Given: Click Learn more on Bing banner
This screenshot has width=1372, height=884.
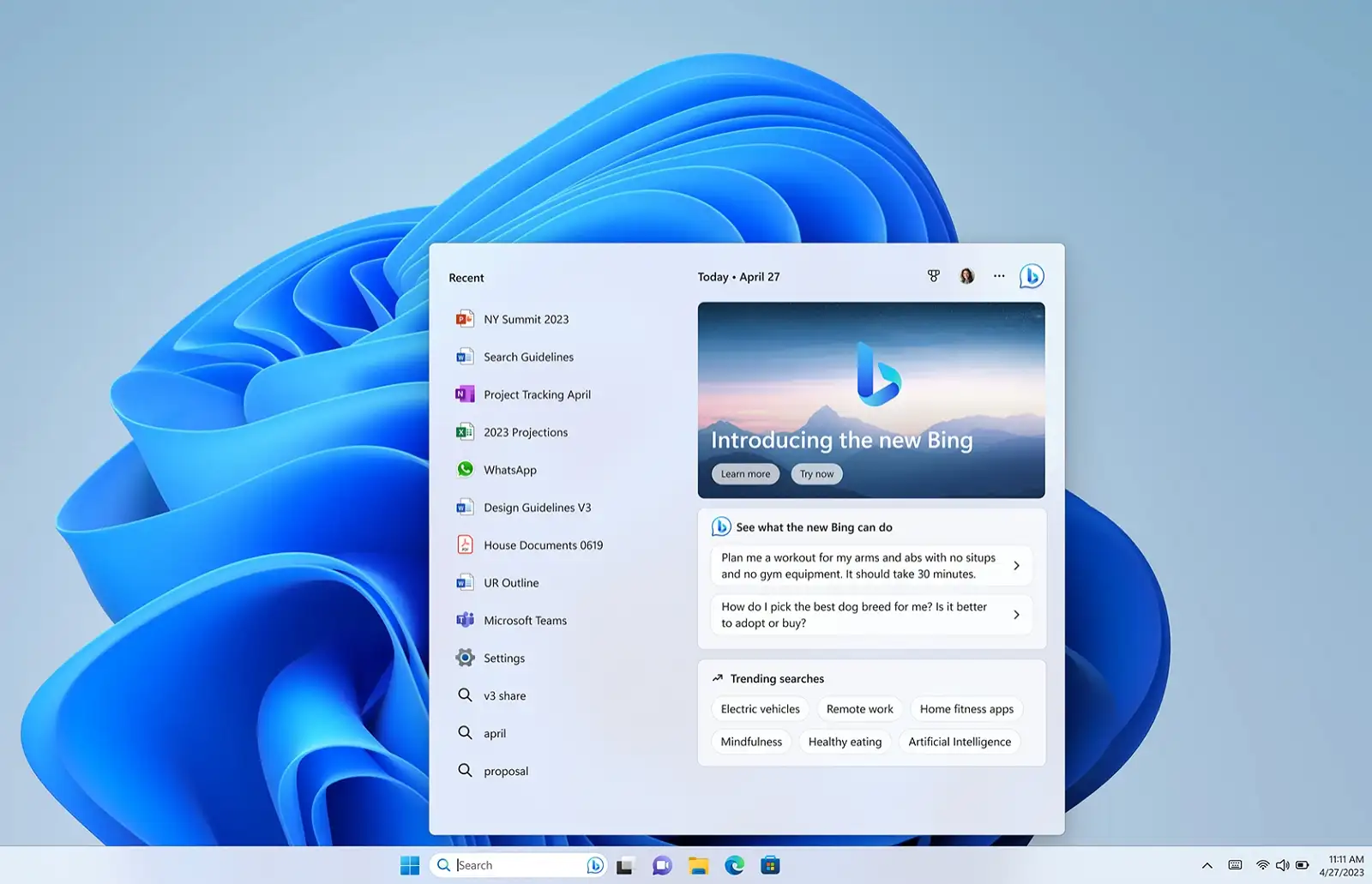Looking at the screenshot, I should click(745, 474).
